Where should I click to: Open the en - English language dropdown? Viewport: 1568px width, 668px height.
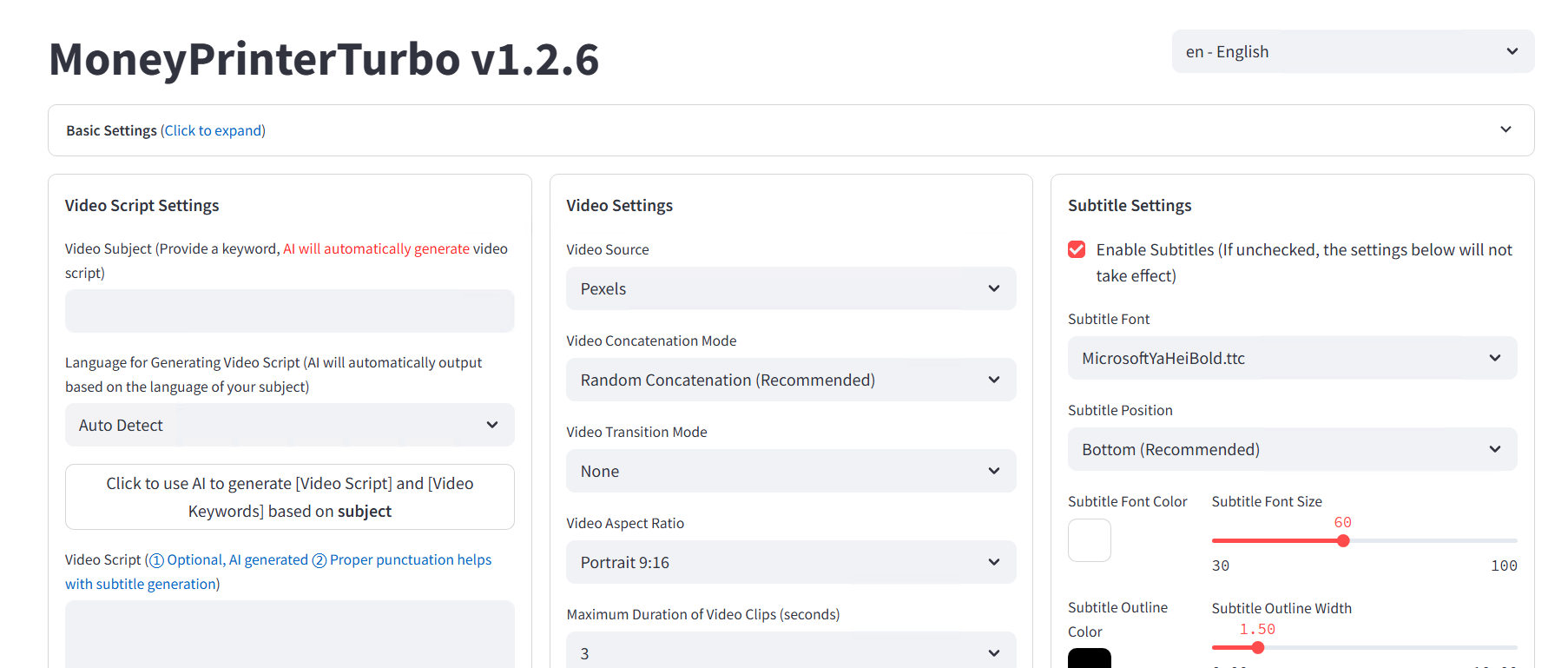click(1353, 51)
